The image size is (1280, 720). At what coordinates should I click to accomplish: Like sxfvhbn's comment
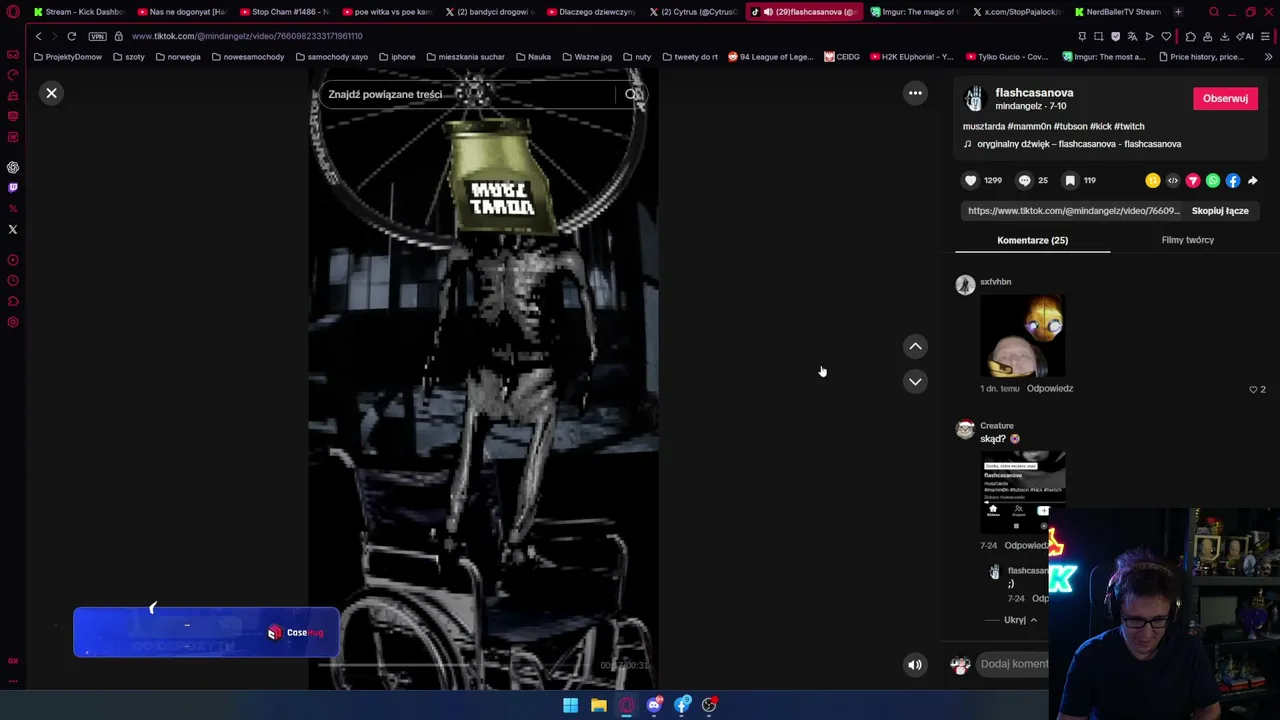click(x=1253, y=389)
